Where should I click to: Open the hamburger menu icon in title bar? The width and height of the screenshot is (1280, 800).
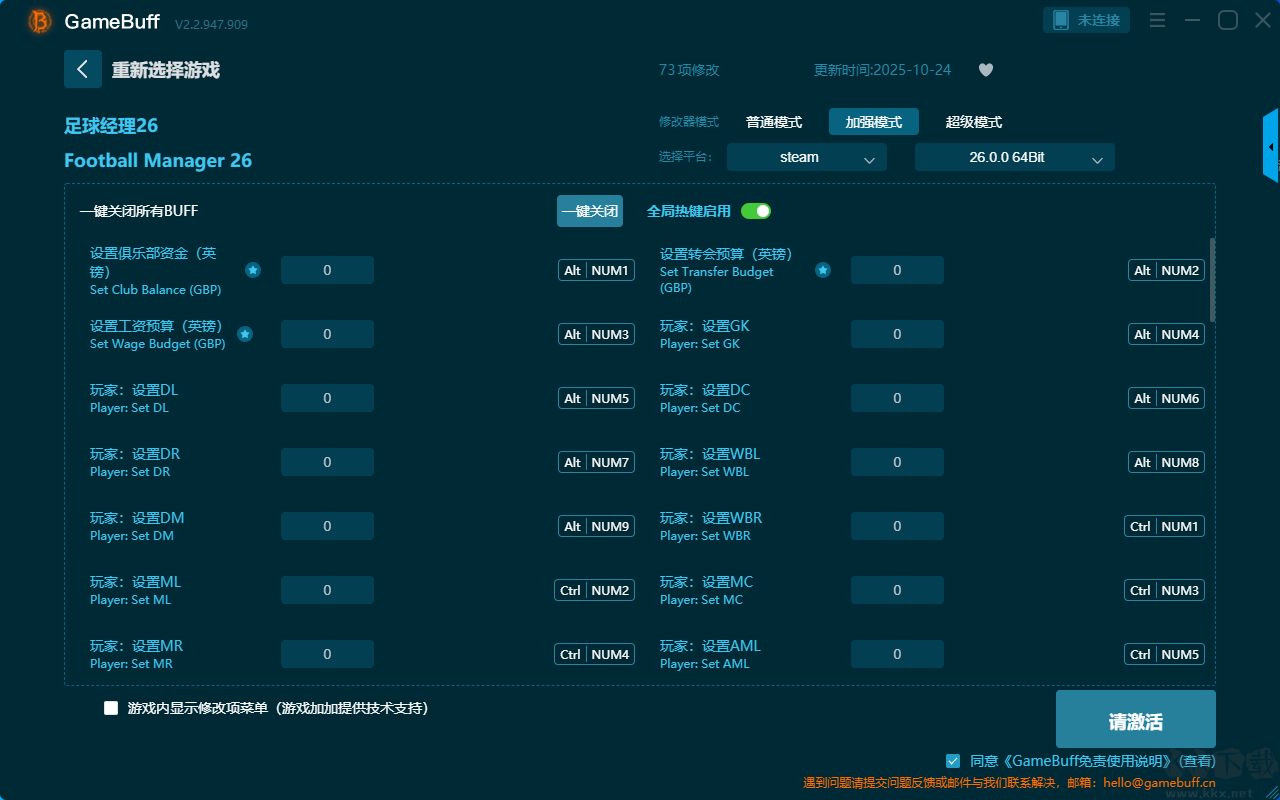click(1157, 20)
